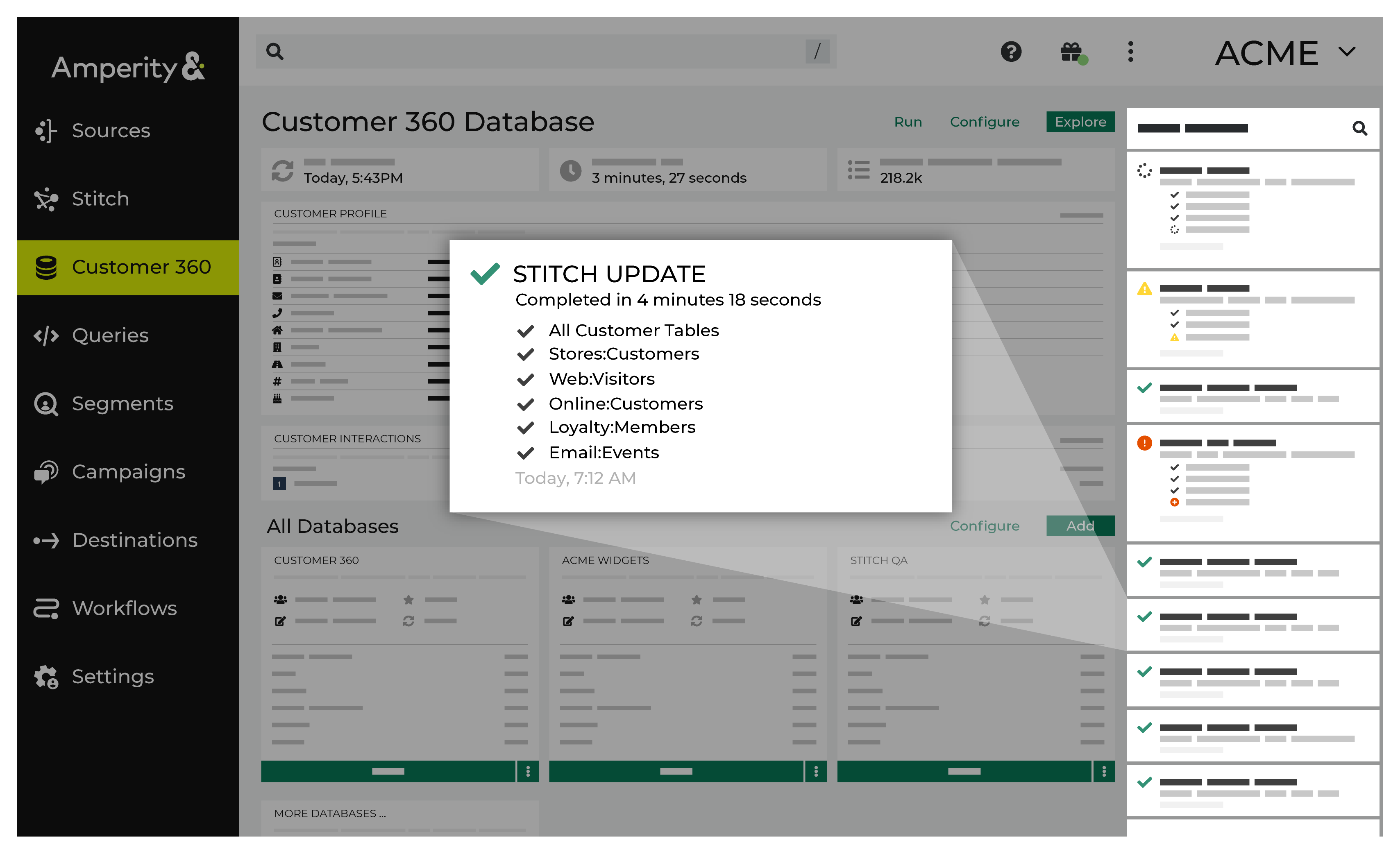1400x854 pixels.
Task: Click the Stitch navigation icon
Action: coord(48,197)
